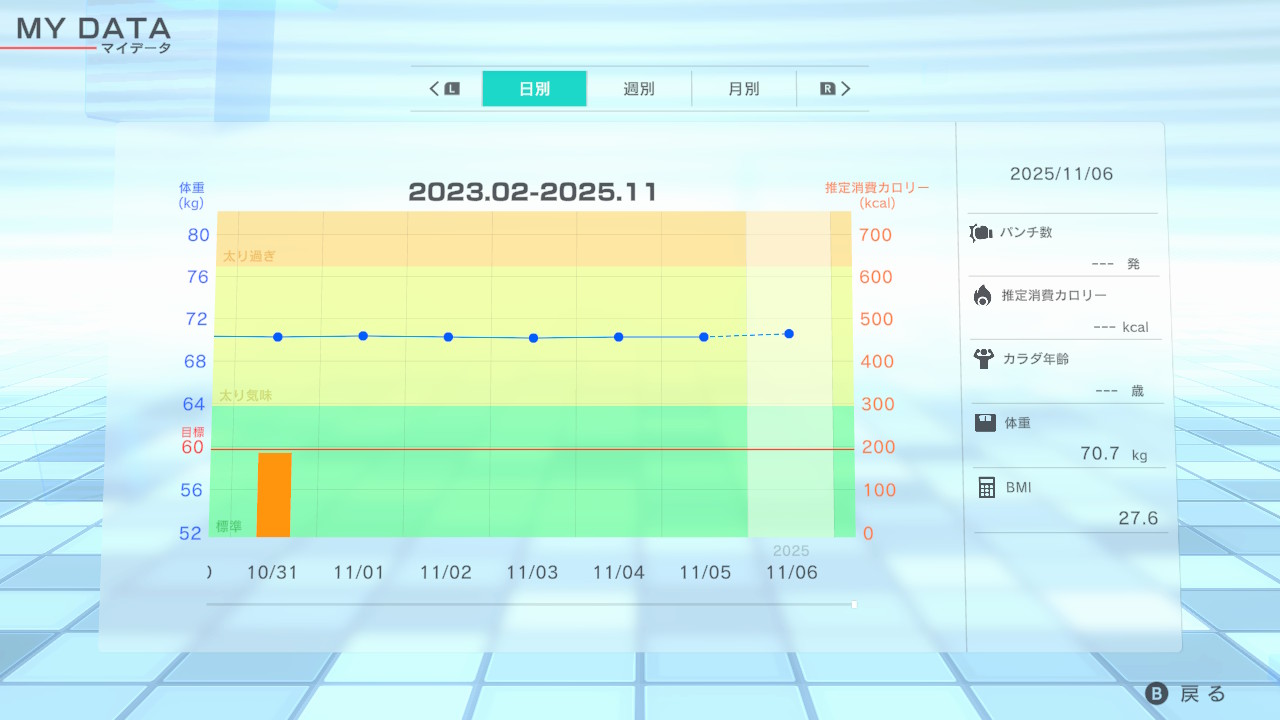The image size is (1280, 720).
Task: Switch to the 日別 daily tab
Action: 534,89
